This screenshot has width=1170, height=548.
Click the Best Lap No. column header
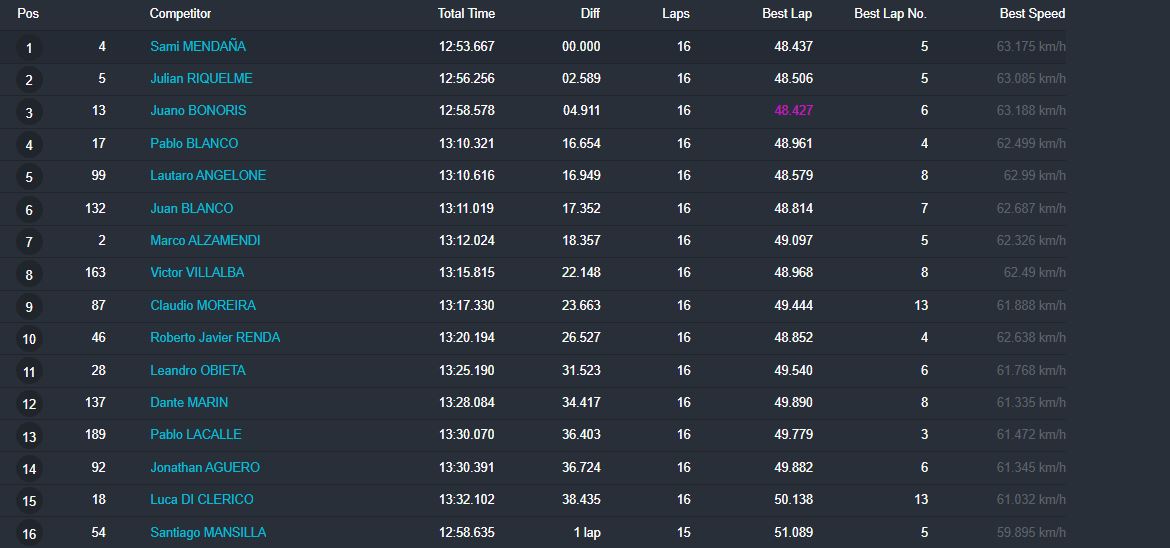tap(890, 14)
